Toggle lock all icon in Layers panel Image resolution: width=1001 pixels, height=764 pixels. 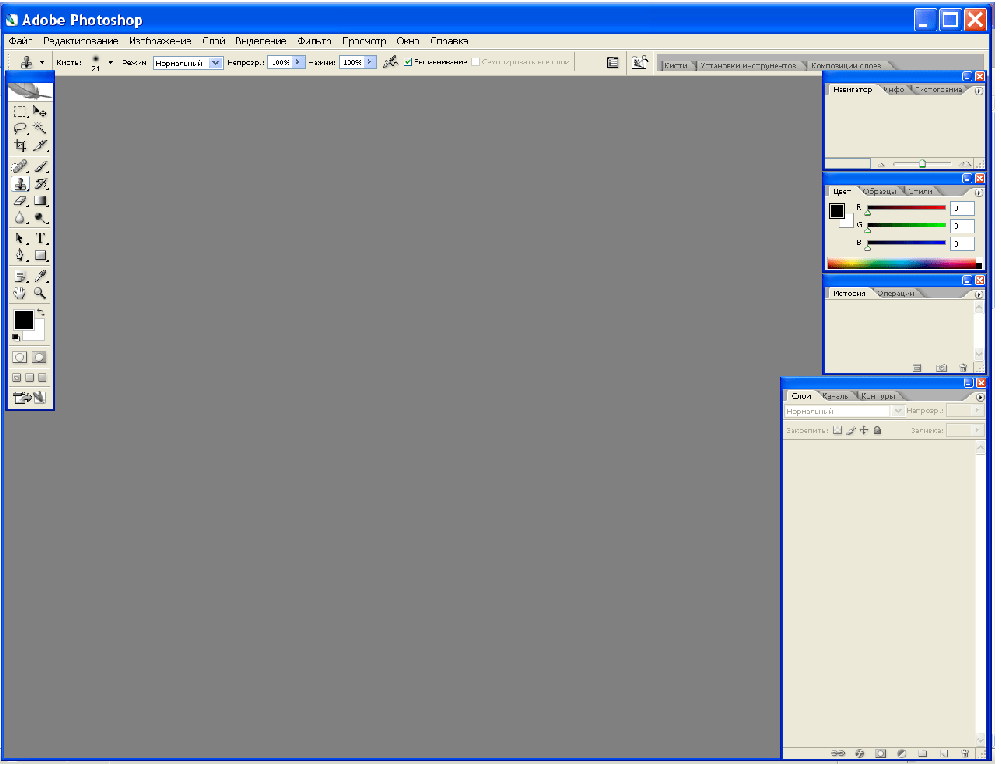tap(877, 430)
